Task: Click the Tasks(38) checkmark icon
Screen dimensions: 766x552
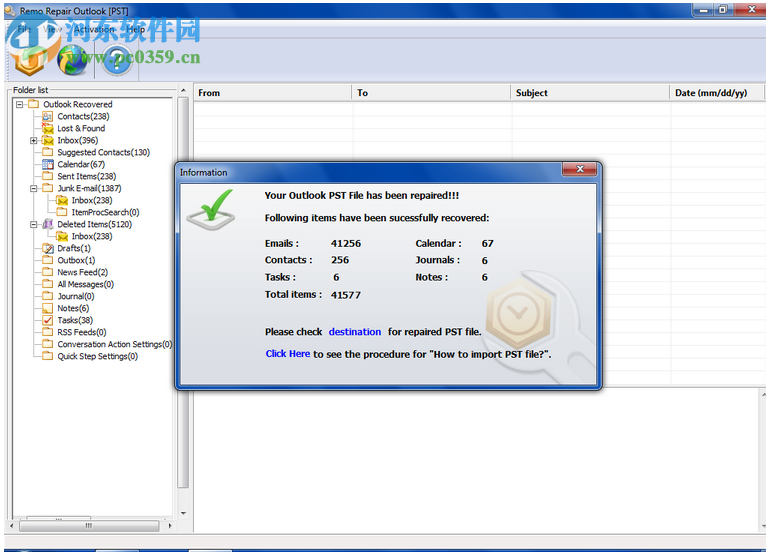Action: click(x=47, y=320)
